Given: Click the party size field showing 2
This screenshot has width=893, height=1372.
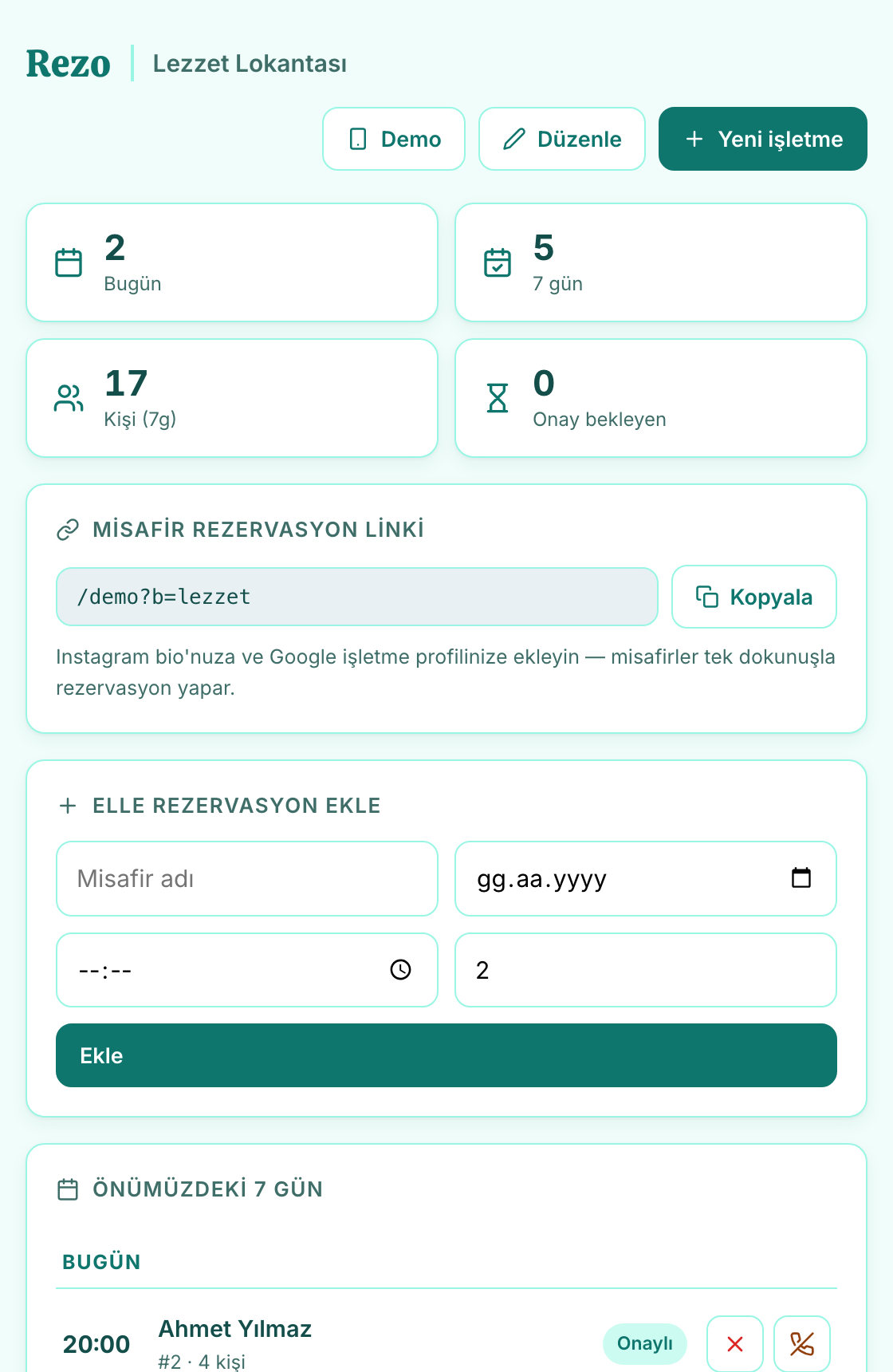Looking at the screenshot, I should [x=646, y=970].
